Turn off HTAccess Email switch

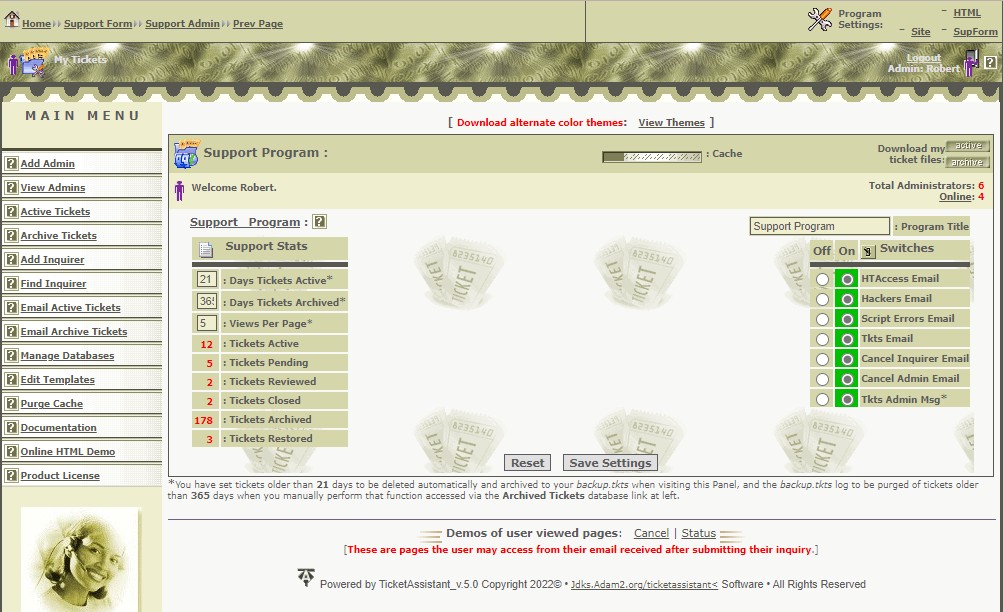822,278
